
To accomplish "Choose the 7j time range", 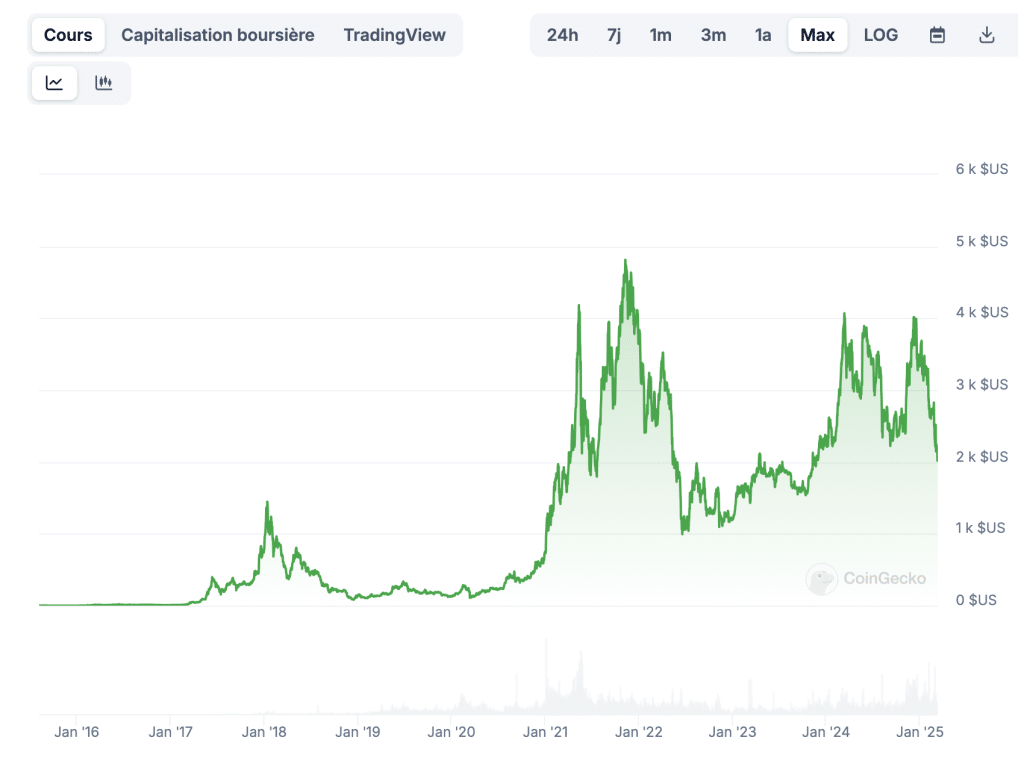I will tap(614, 35).
